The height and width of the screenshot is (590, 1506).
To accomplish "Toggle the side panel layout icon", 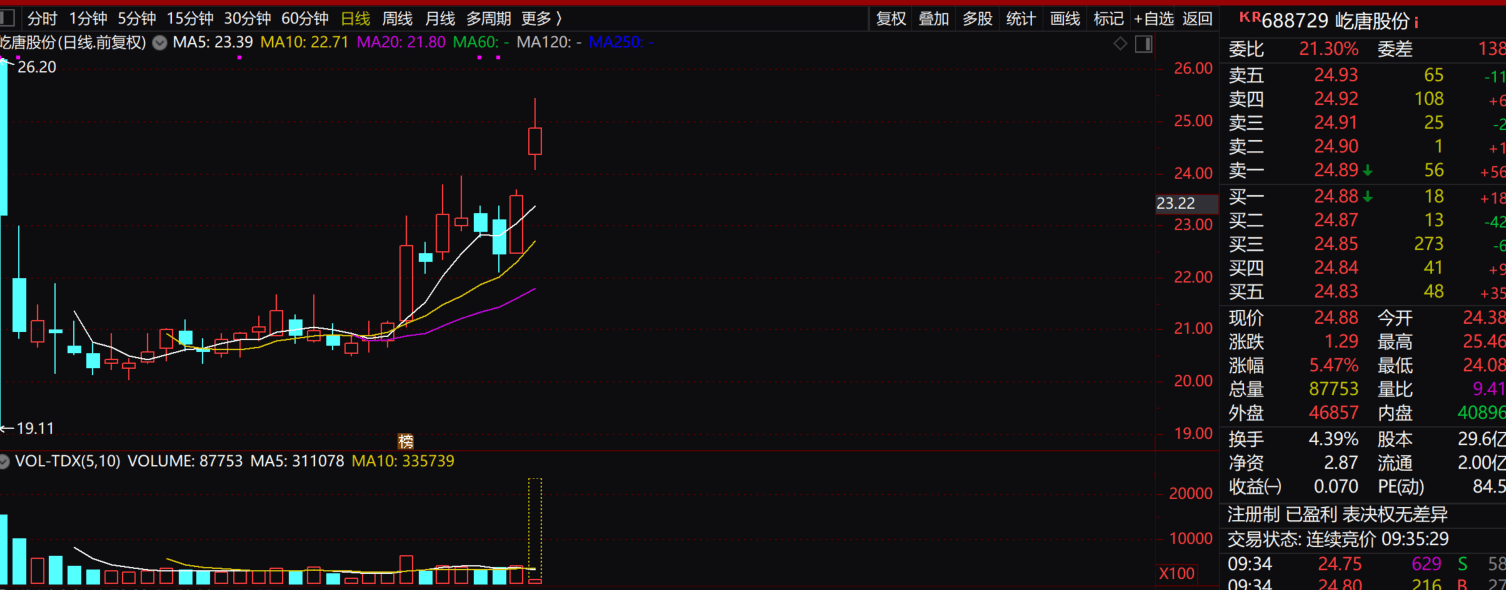I will pos(1143,44).
